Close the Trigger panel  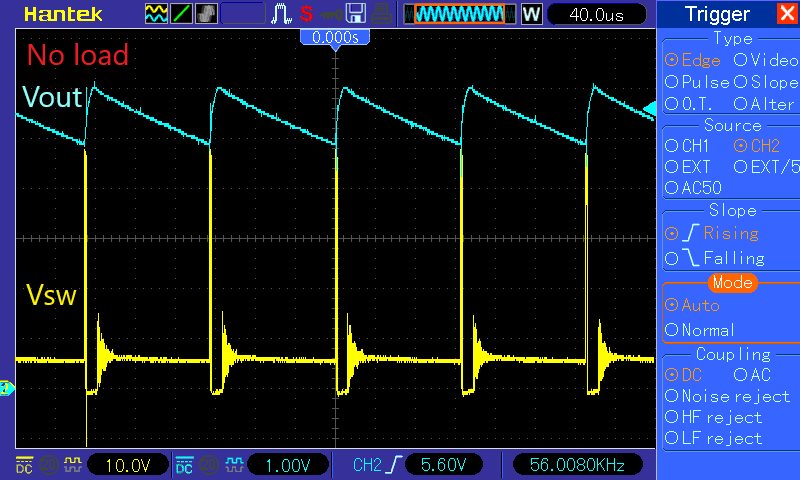click(x=788, y=13)
